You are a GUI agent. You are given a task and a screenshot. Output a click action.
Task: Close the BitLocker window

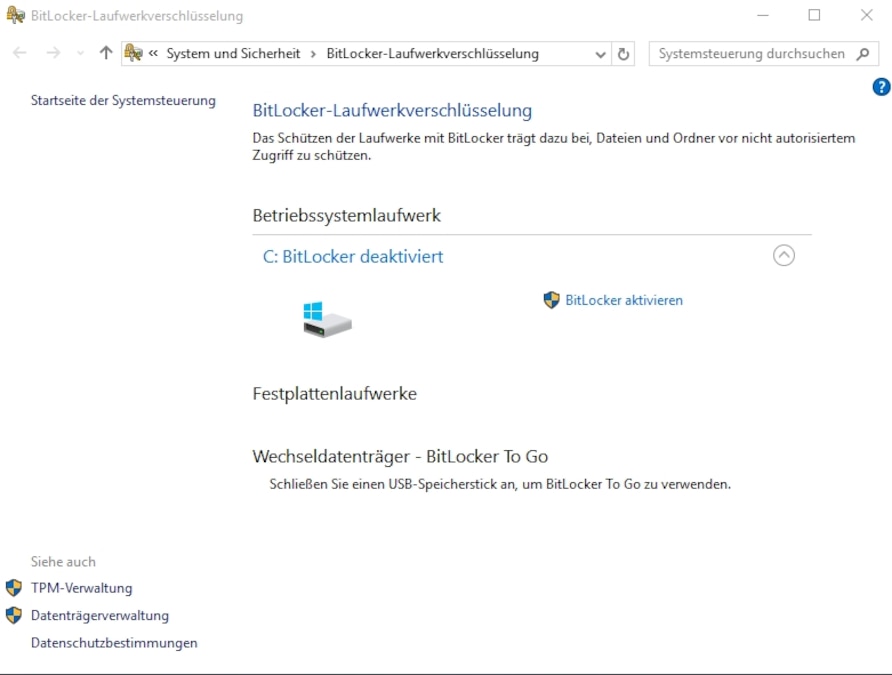[866, 15]
